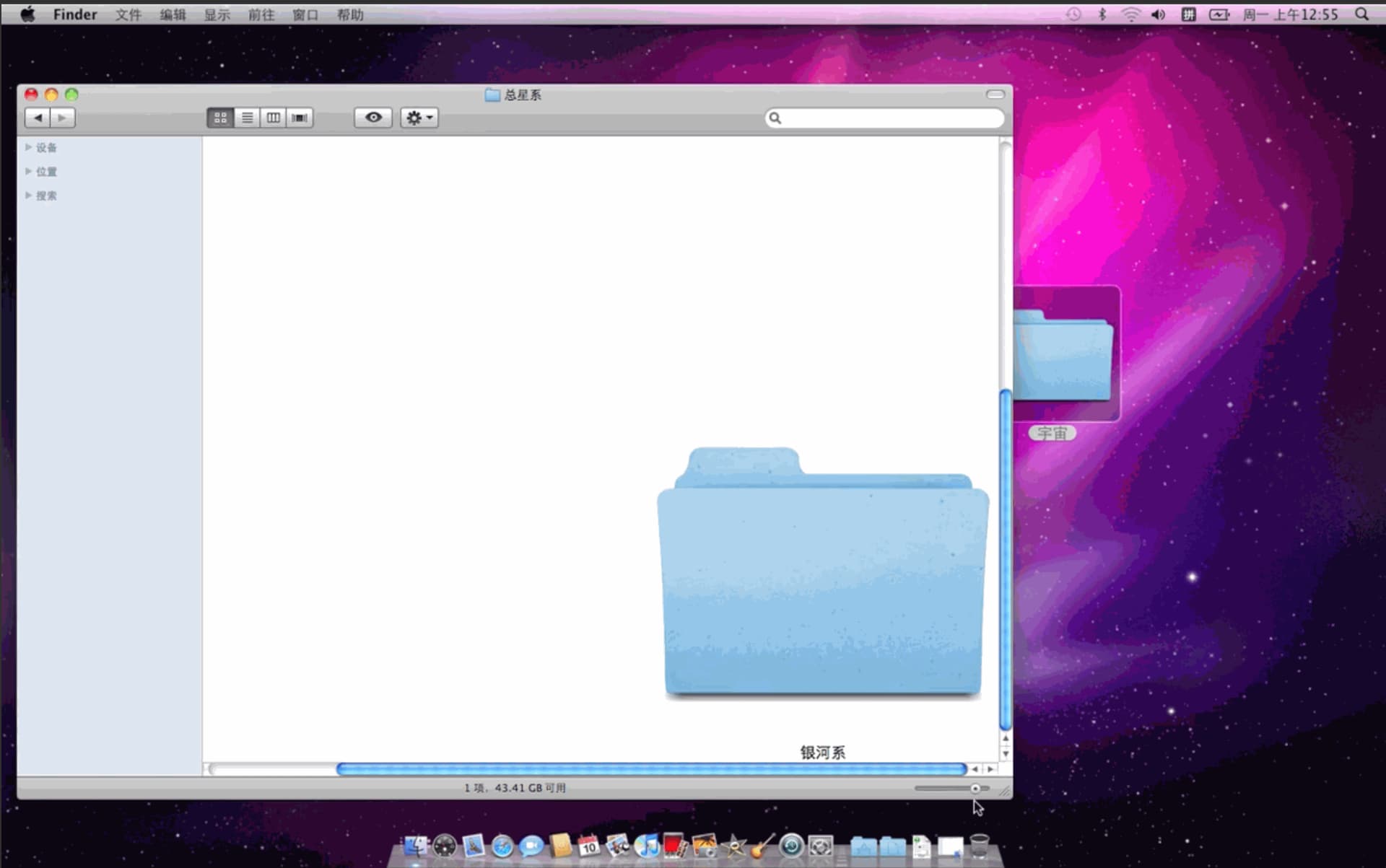Switch Finder to Cover Flow view
The image size is (1386, 868).
coord(300,118)
